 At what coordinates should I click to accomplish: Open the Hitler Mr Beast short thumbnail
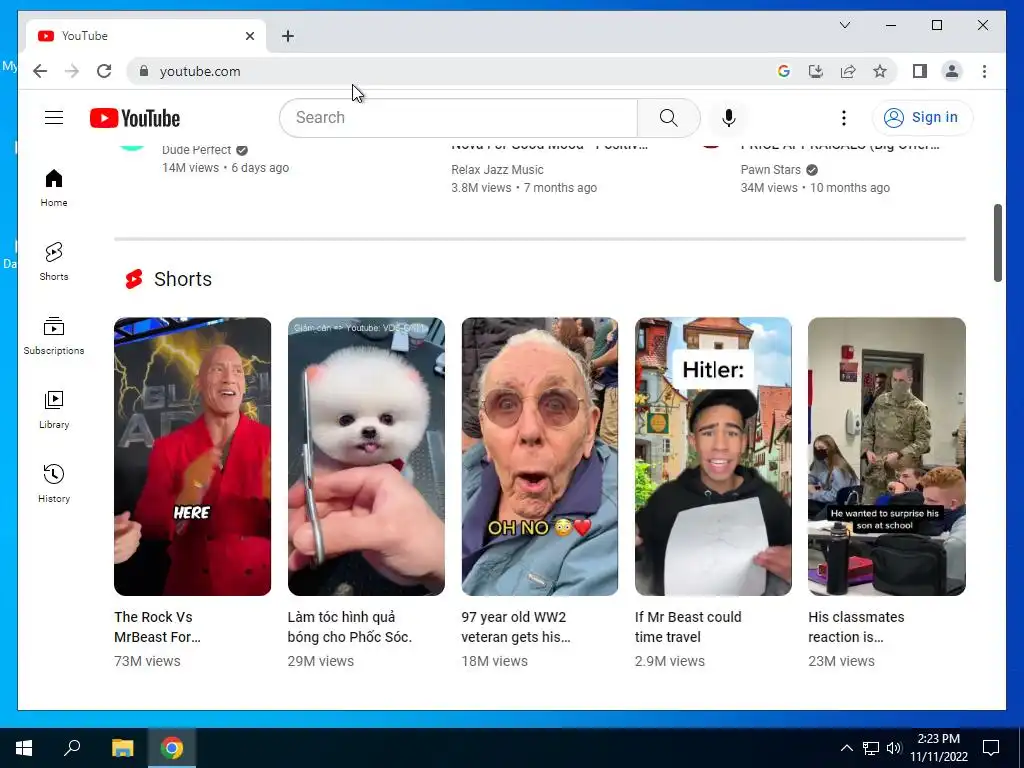coord(713,456)
